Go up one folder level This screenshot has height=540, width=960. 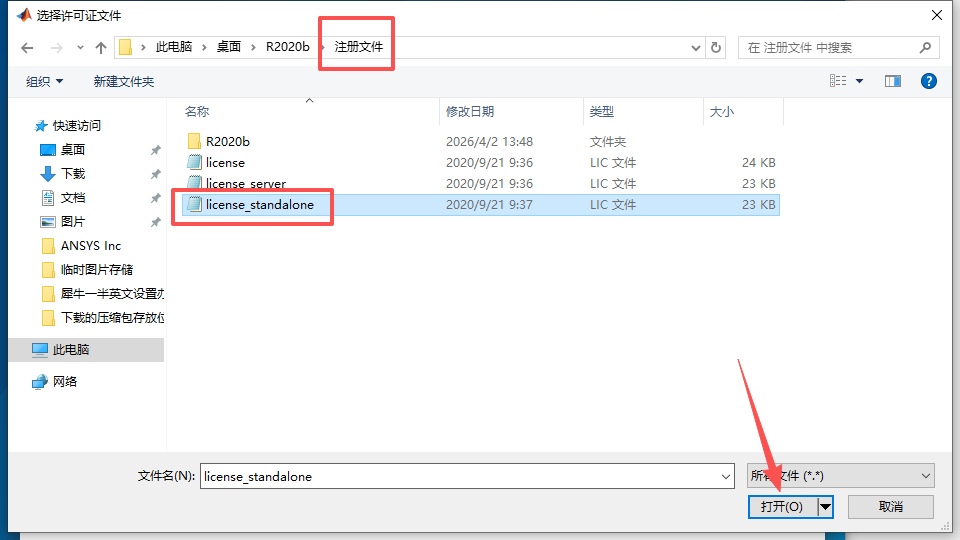(101, 48)
